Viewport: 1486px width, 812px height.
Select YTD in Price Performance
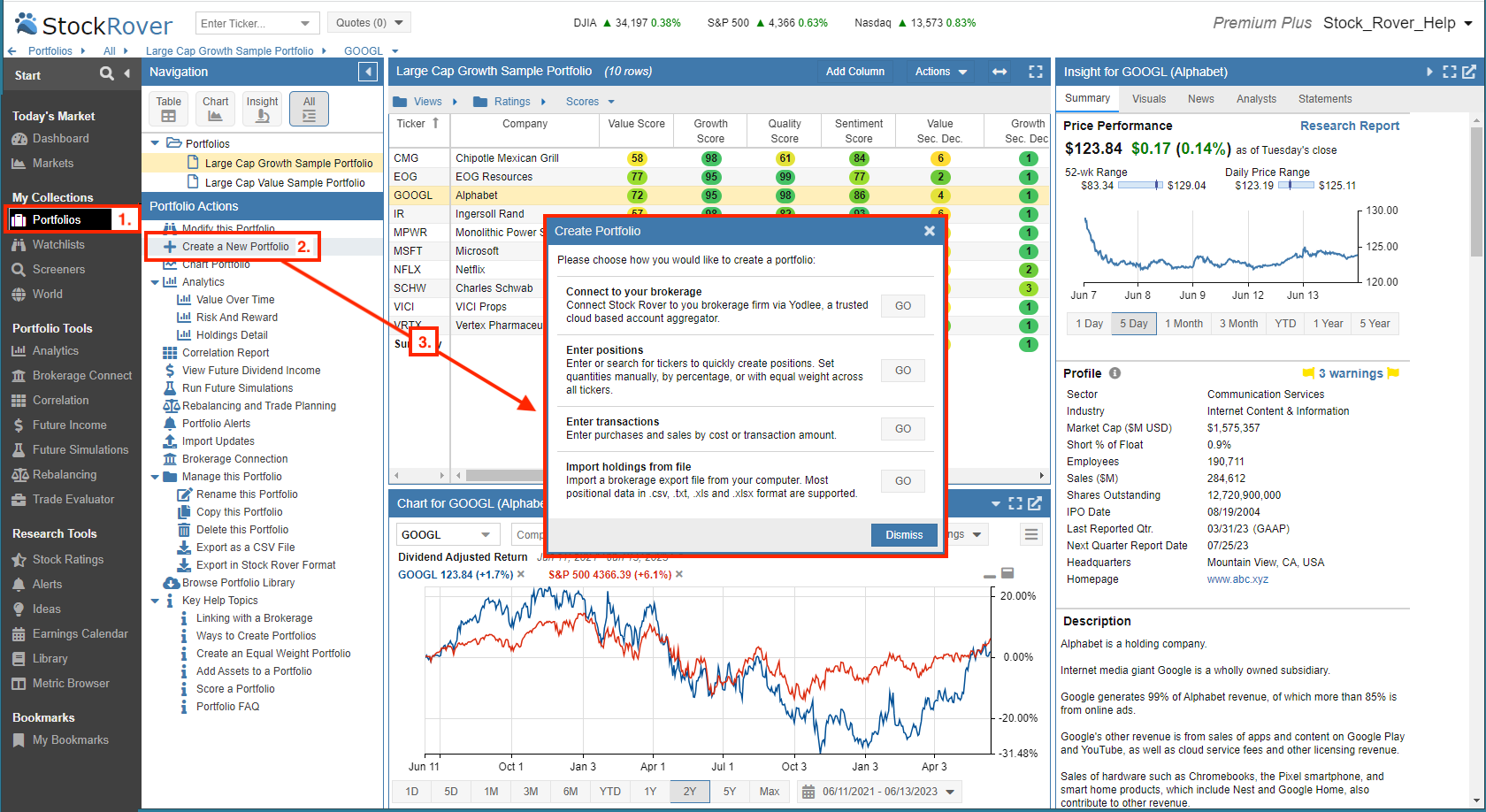tap(1285, 324)
